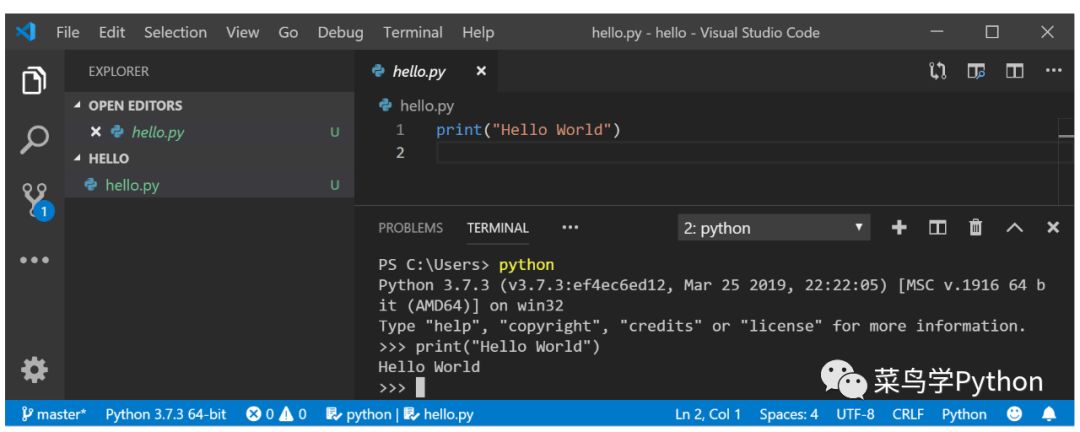Kill terminal with trash icon
Viewport: 1080px width, 432px height.
[975, 227]
